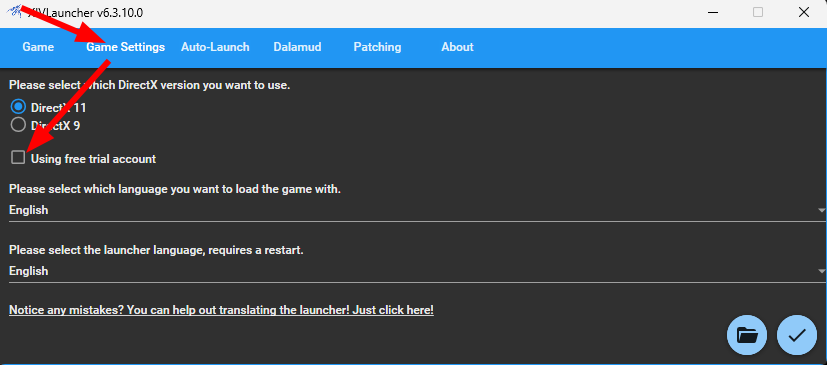This screenshot has height=365, width=827.
Task: Click the 'load the game with' language label
Action: tap(175, 189)
